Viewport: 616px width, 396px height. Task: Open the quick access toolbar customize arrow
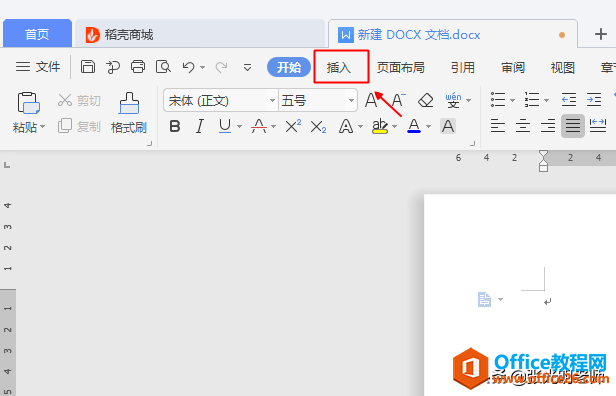[247, 68]
